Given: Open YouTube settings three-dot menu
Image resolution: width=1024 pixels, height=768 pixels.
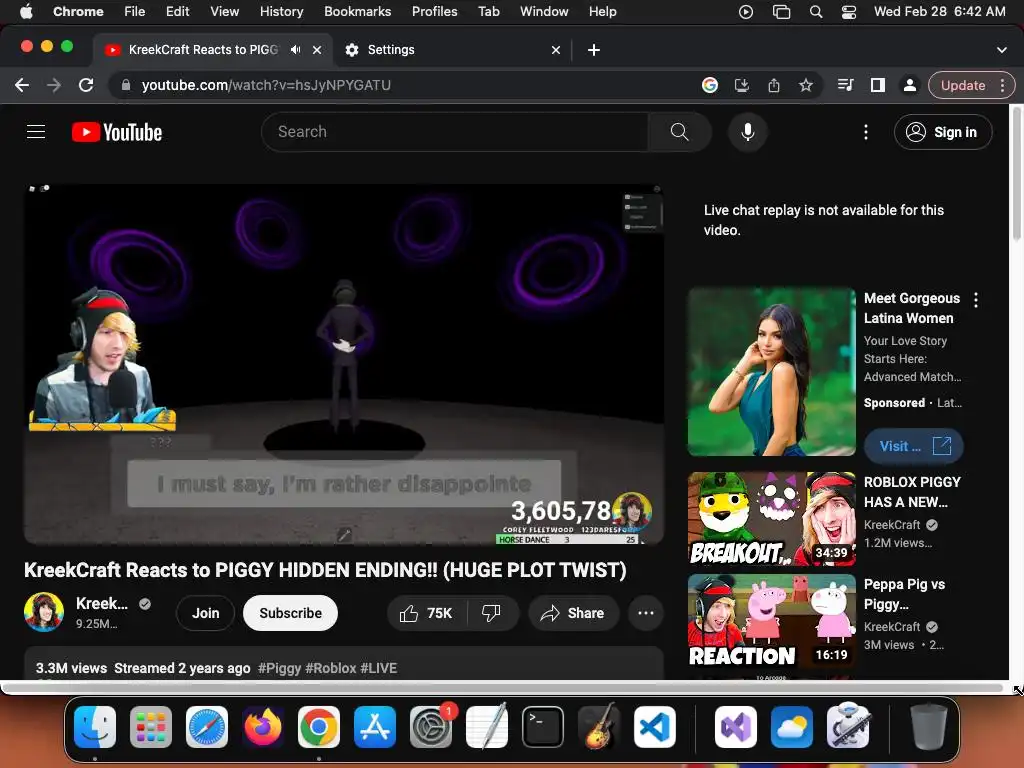Looking at the screenshot, I should tap(865, 132).
